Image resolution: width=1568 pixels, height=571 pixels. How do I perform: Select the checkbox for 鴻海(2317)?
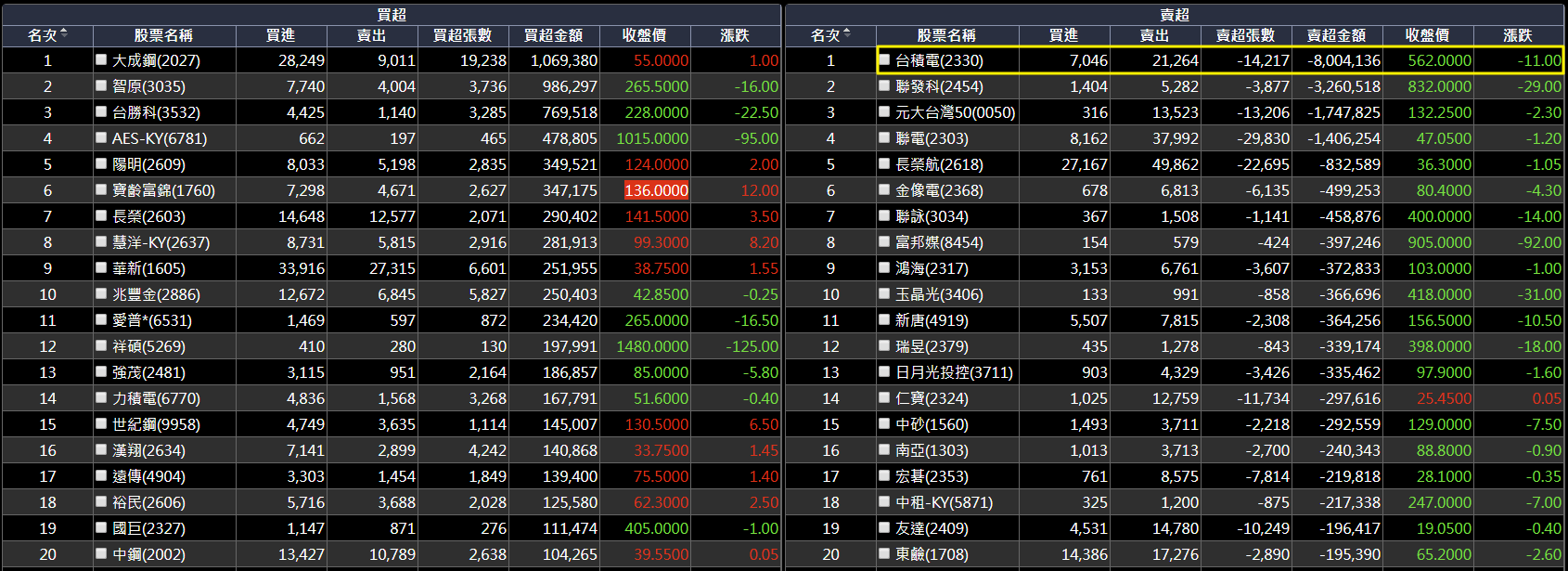[884, 267]
